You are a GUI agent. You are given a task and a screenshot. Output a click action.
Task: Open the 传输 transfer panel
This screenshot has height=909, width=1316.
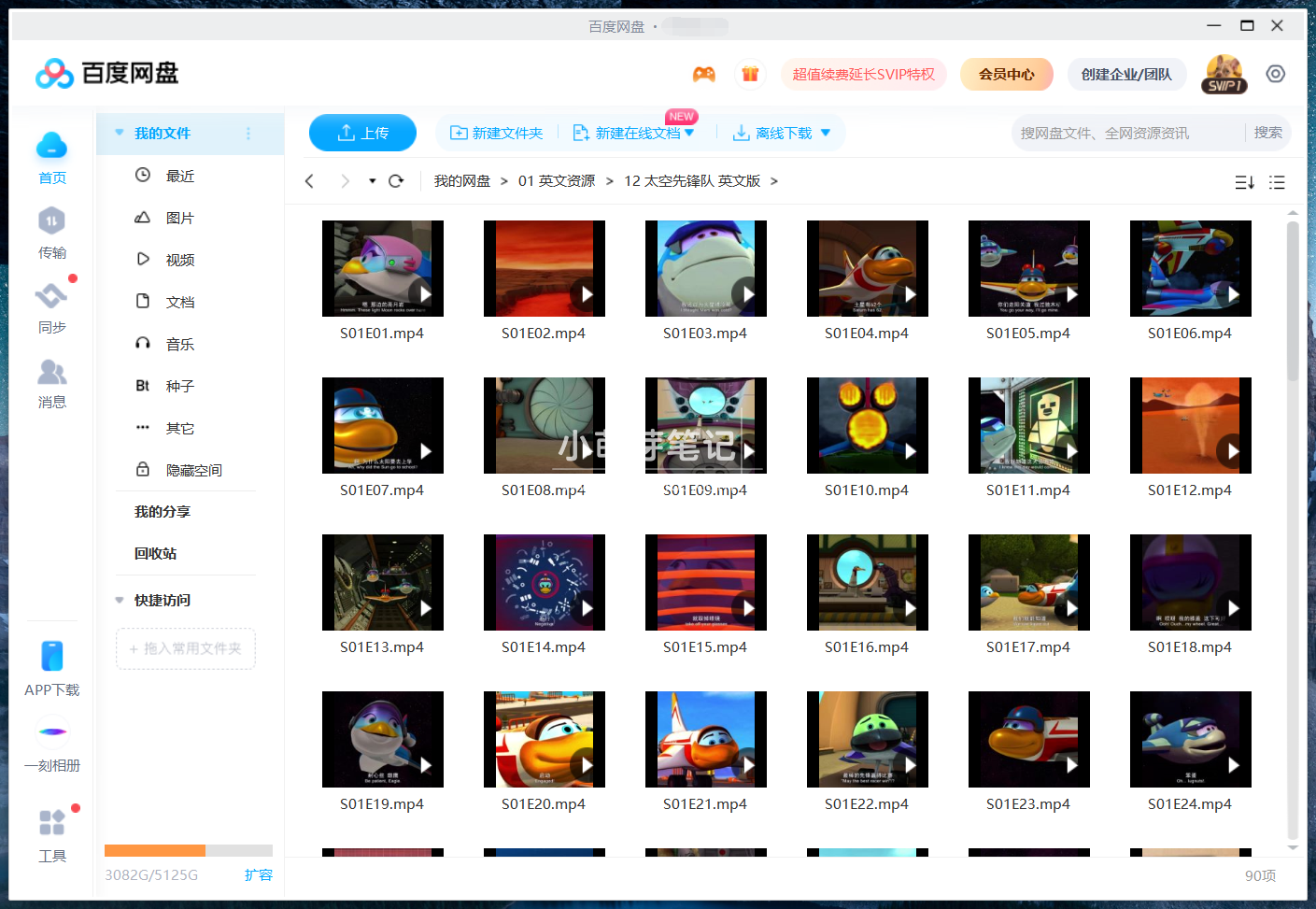click(52, 233)
